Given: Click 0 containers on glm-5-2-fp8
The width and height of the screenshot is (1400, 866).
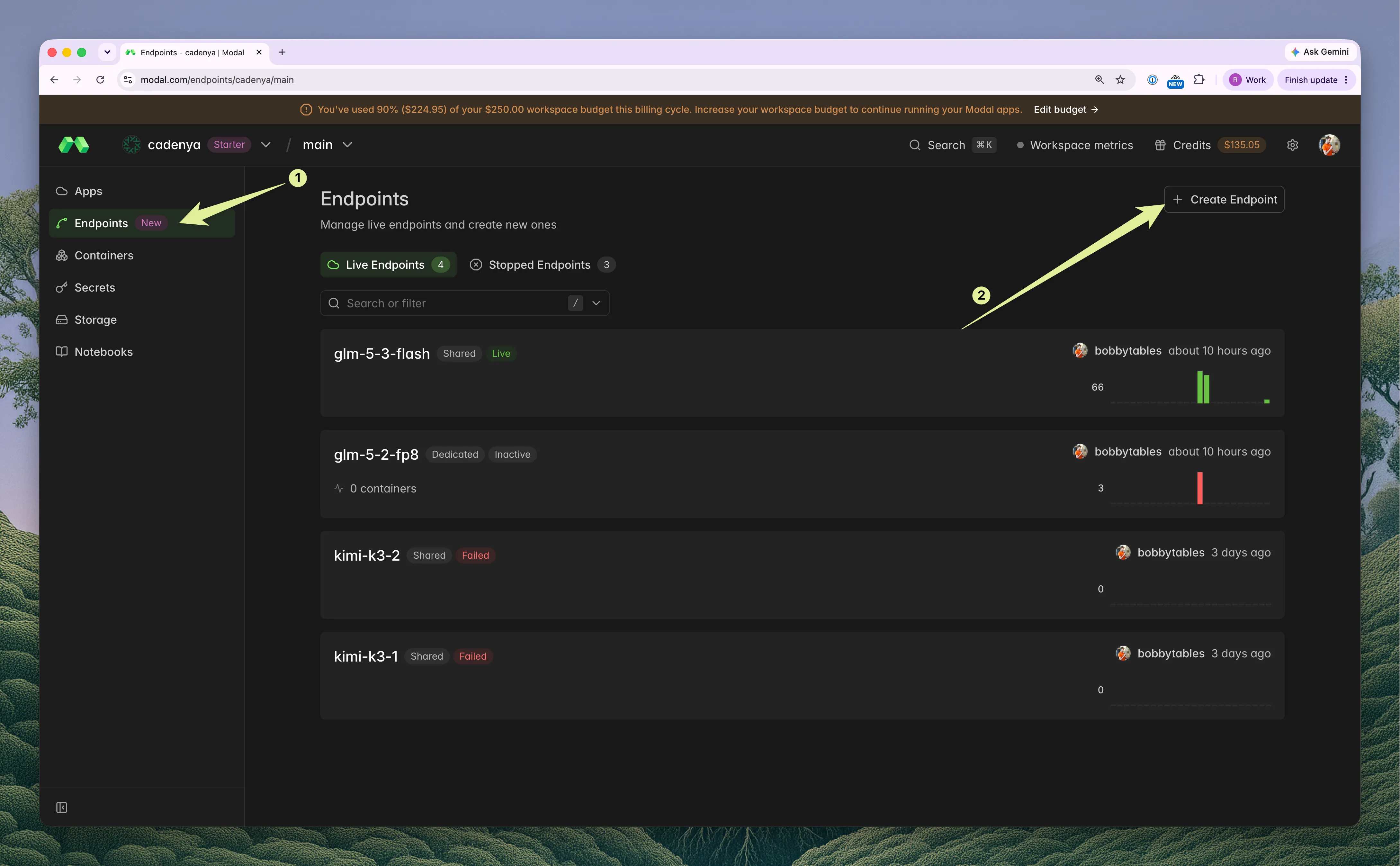Looking at the screenshot, I should pyautogui.click(x=375, y=489).
